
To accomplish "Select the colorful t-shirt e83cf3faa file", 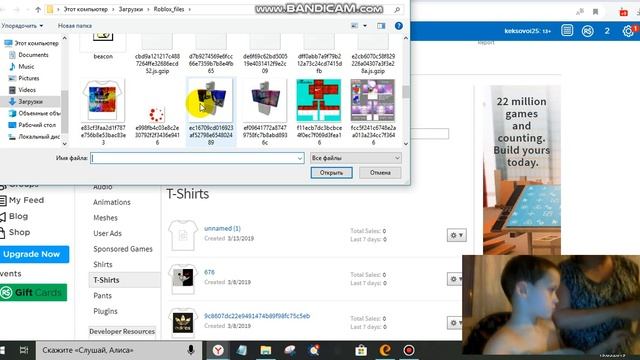I will 103,112.
